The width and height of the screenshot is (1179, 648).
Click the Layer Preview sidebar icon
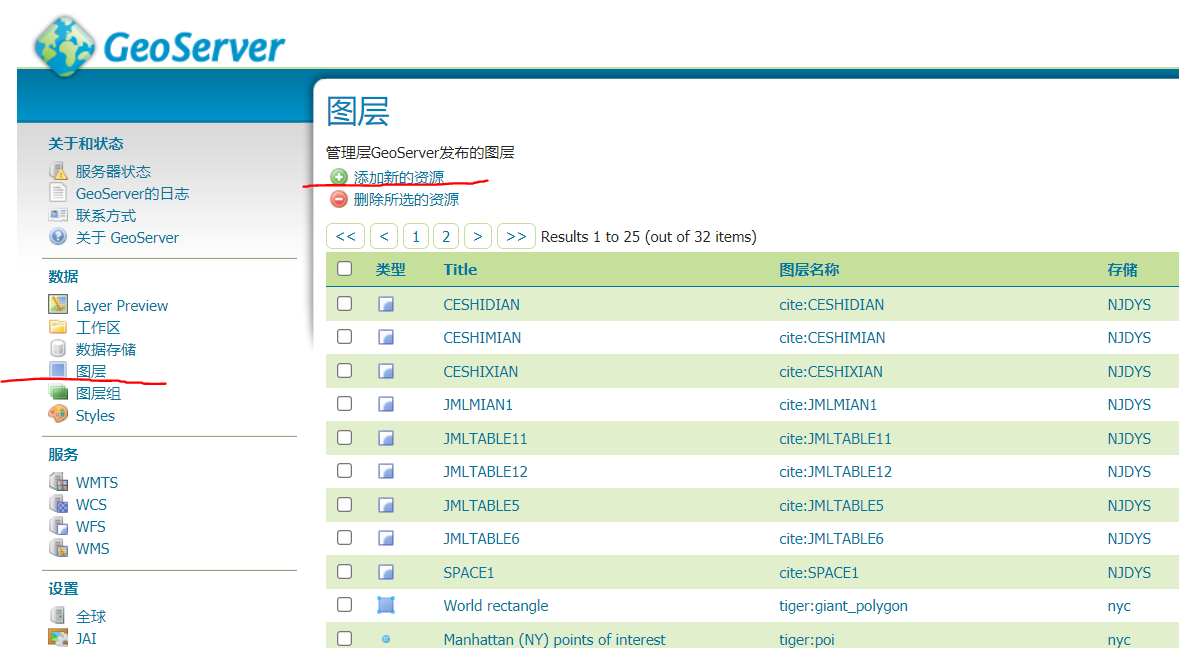(58, 305)
